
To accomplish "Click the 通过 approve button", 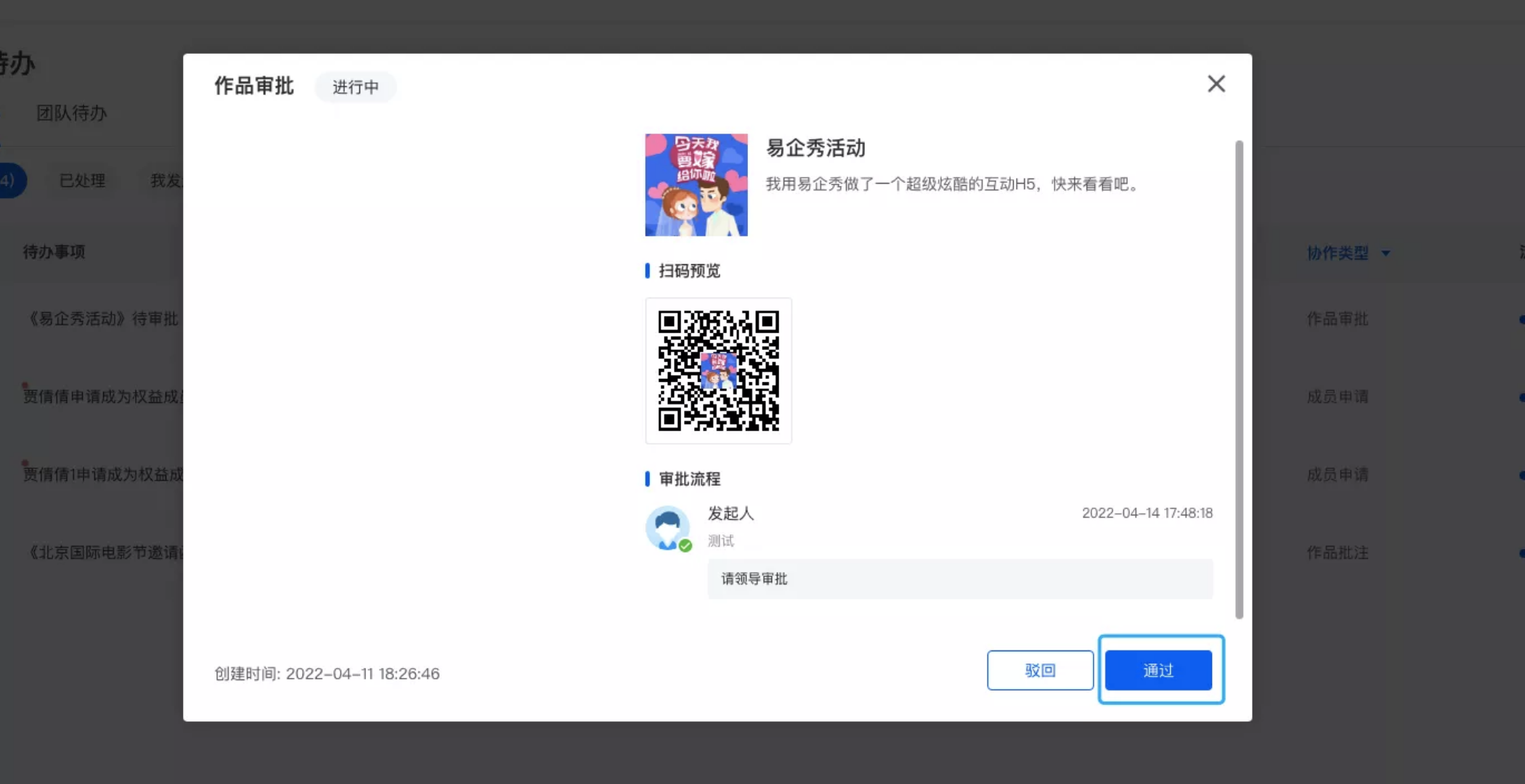I will click(x=1158, y=670).
